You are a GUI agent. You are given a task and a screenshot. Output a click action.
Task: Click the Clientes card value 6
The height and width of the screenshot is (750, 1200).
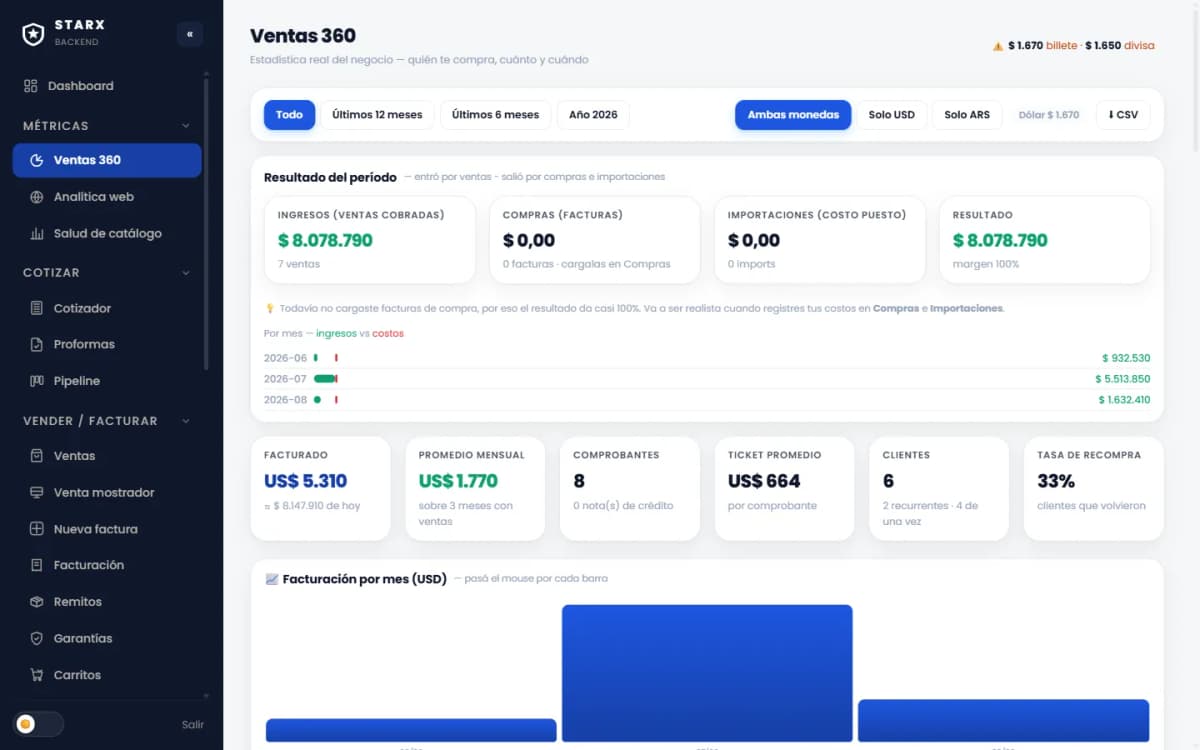889,481
